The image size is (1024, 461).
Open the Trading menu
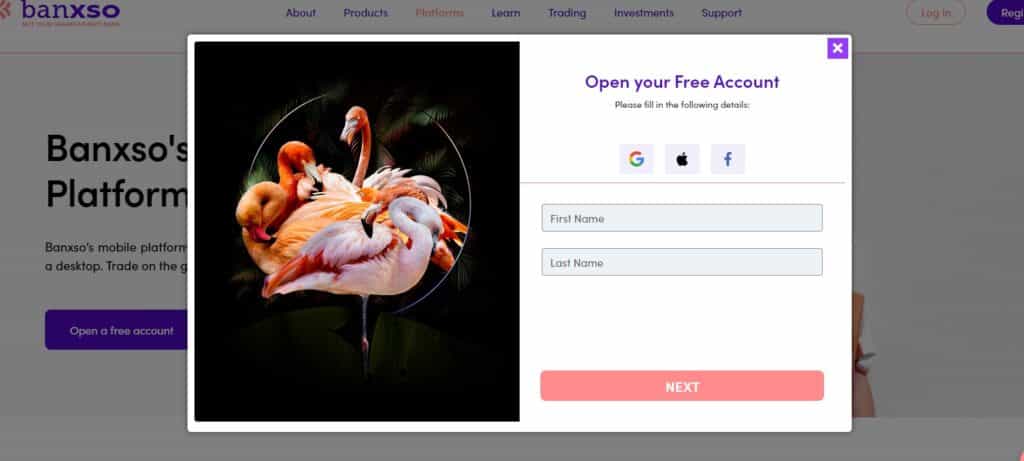click(567, 13)
